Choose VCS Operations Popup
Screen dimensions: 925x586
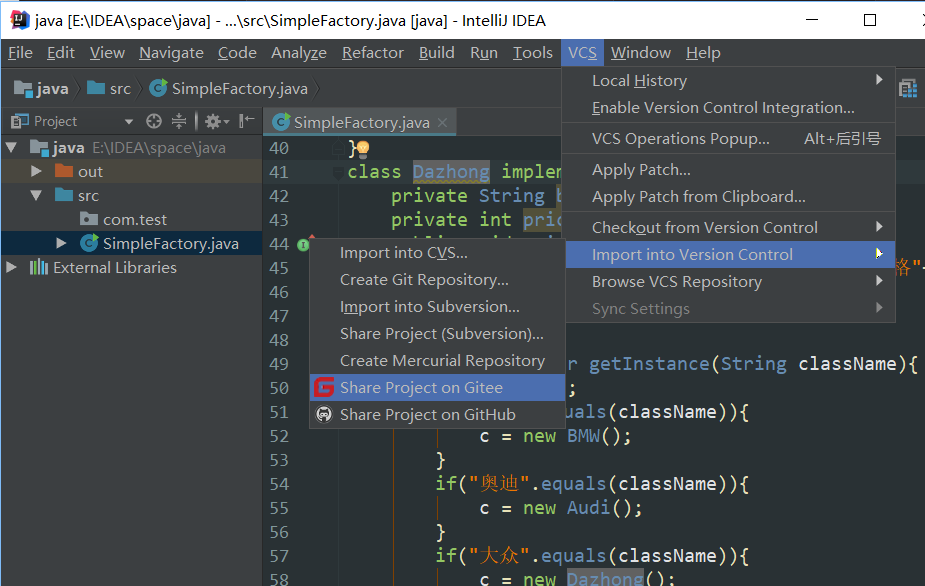(x=729, y=138)
